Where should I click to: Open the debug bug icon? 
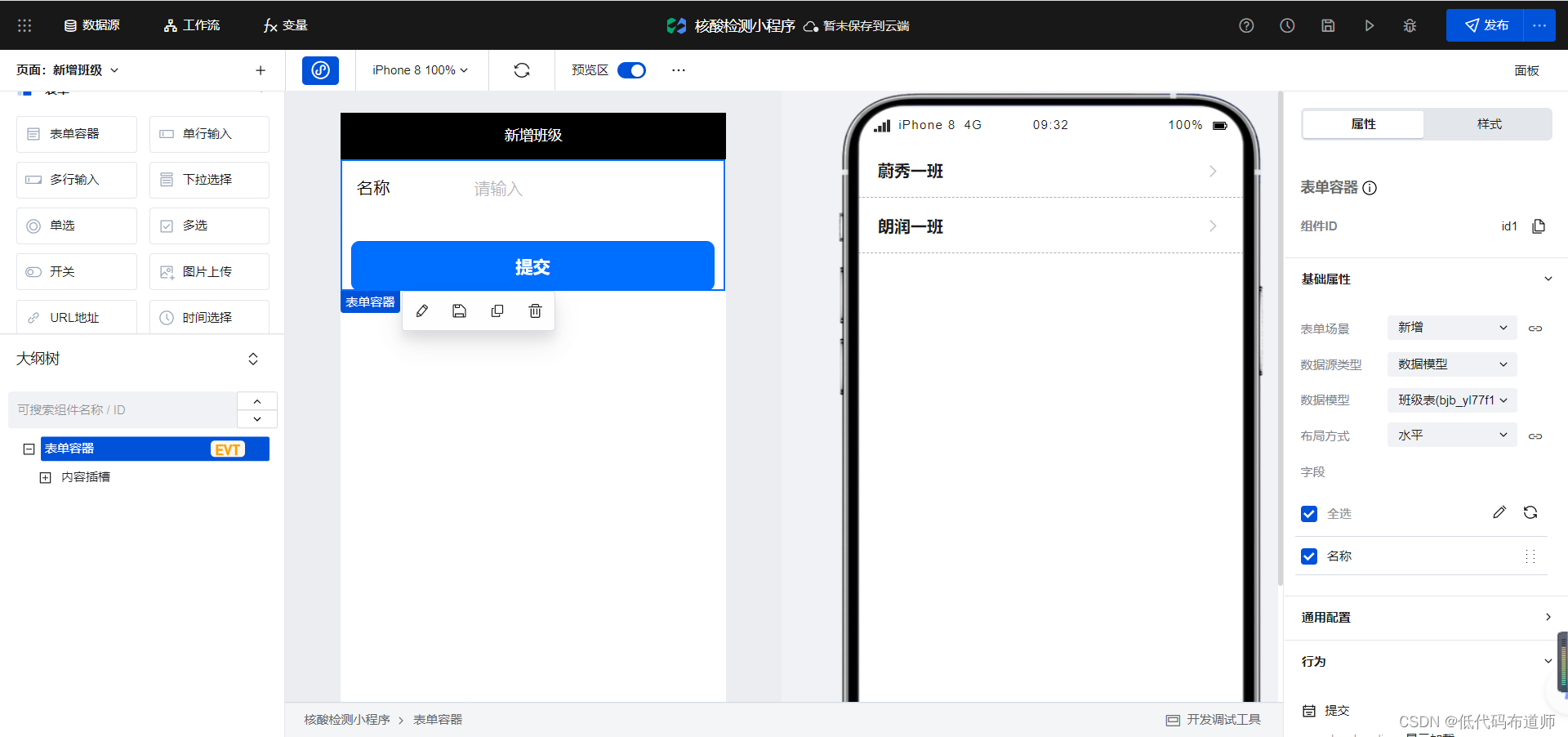click(1410, 25)
